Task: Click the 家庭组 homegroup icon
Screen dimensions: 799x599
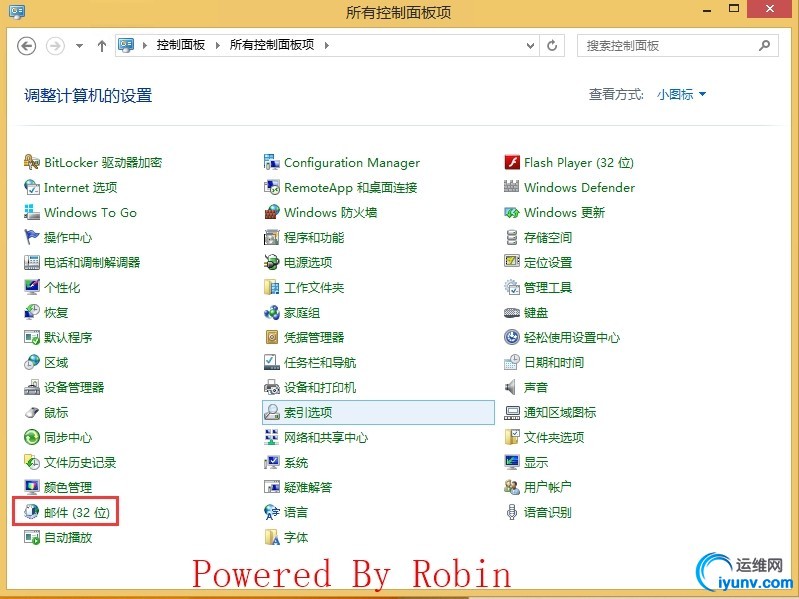Action: 272,312
